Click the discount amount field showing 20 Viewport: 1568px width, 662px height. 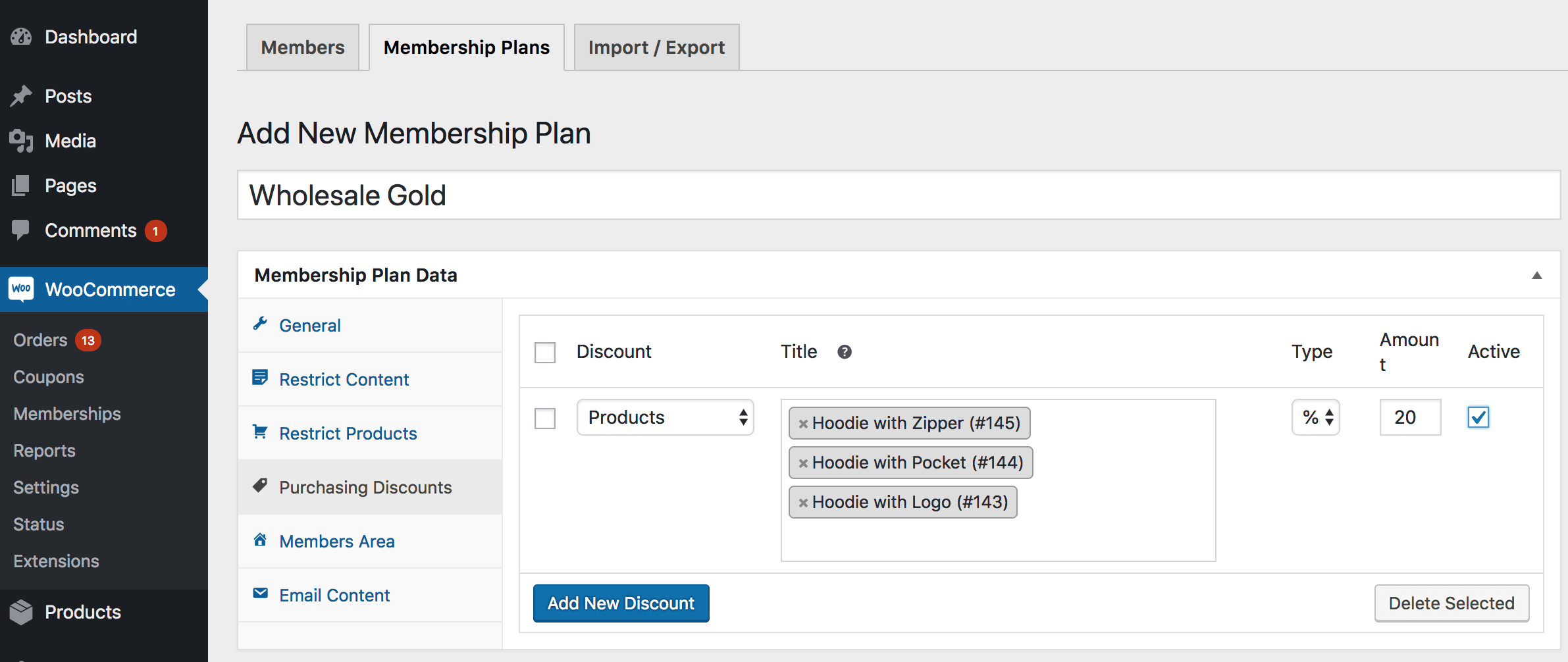click(x=1410, y=417)
